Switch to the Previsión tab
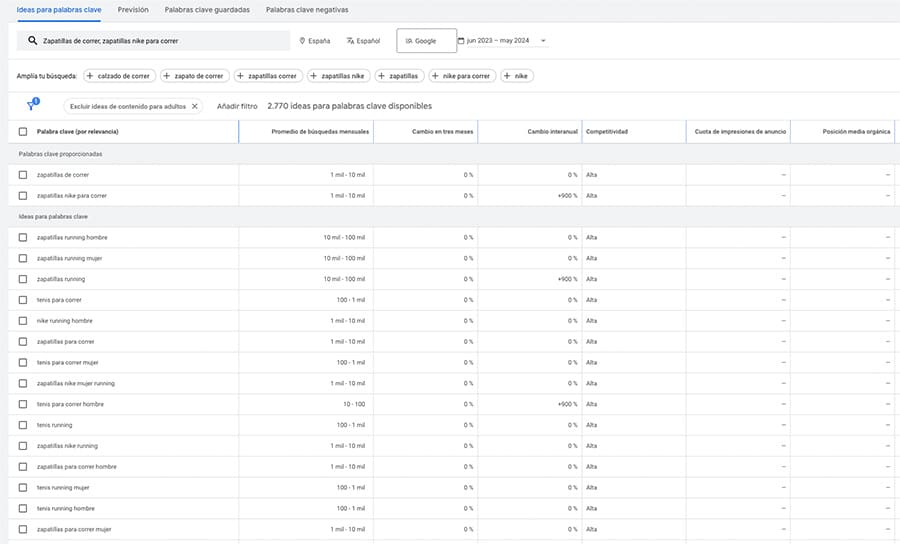The image size is (900, 544). 133,9
